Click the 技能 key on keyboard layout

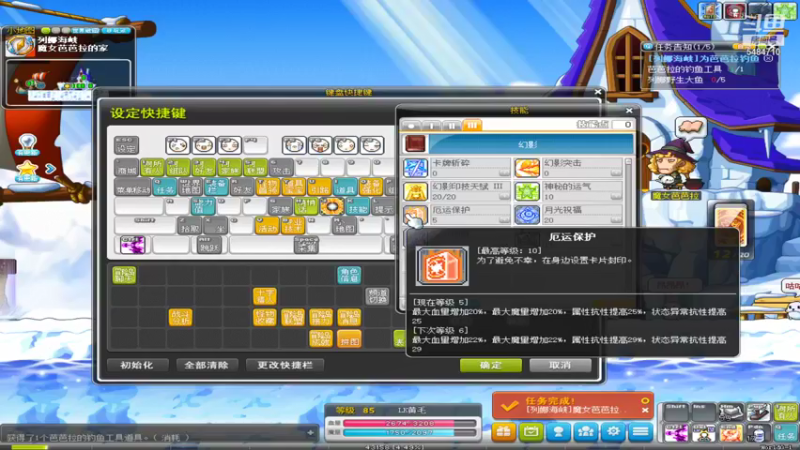click(x=357, y=206)
